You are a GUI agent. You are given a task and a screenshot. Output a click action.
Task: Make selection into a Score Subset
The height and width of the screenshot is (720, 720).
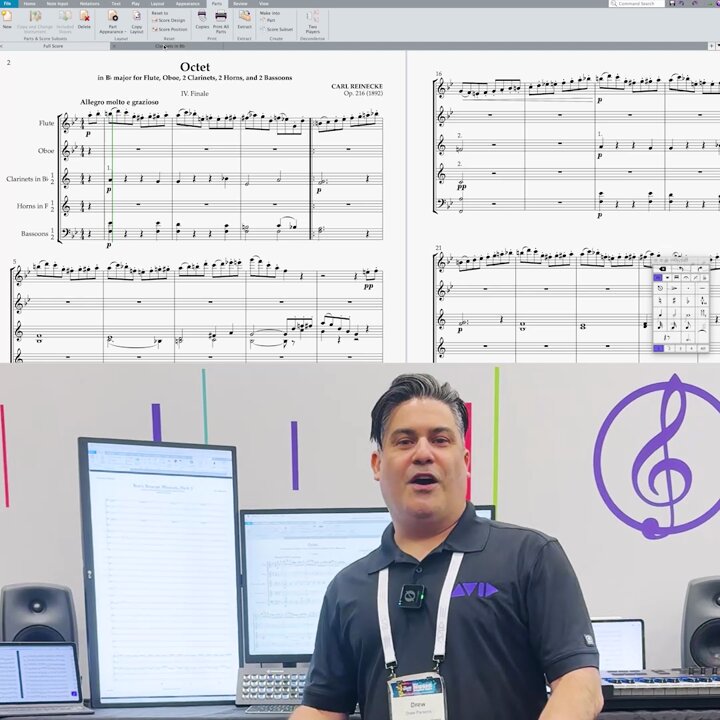tap(276, 29)
